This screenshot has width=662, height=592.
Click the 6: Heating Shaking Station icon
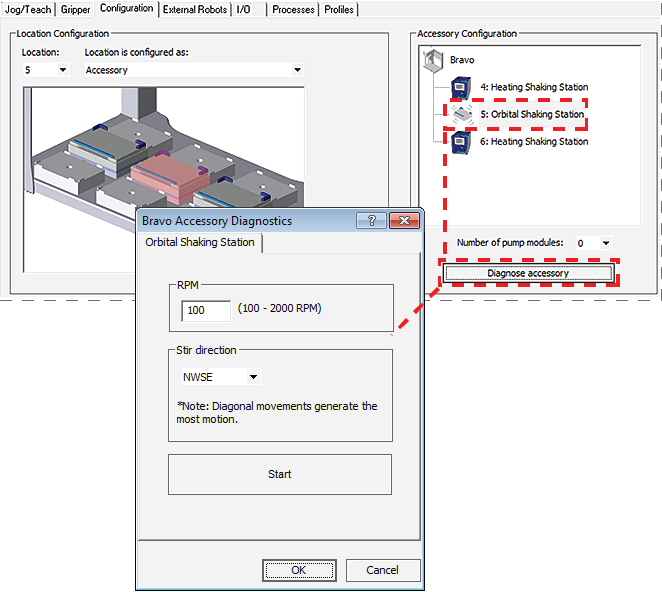(x=461, y=142)
